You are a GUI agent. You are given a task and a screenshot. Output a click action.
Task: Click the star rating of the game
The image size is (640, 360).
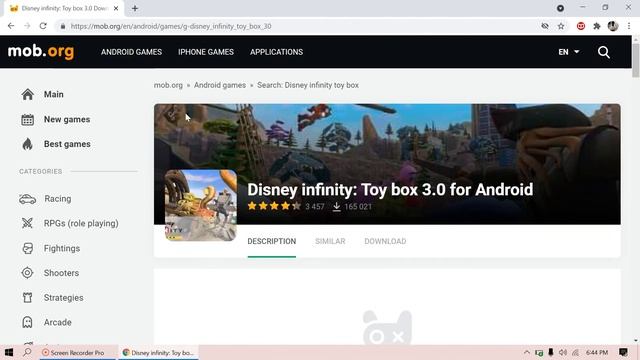(274, 206)
